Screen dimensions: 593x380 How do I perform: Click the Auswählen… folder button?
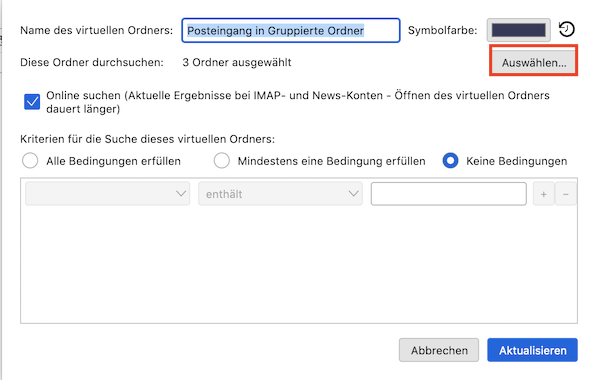coord(534,62)
